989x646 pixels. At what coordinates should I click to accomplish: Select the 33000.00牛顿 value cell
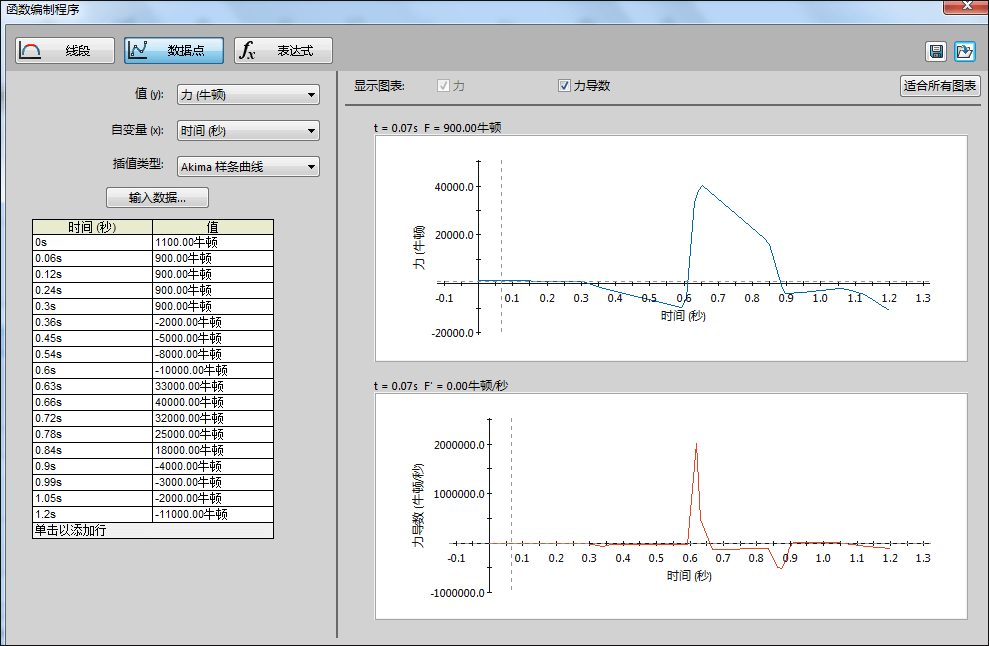(x=213, y=386)
